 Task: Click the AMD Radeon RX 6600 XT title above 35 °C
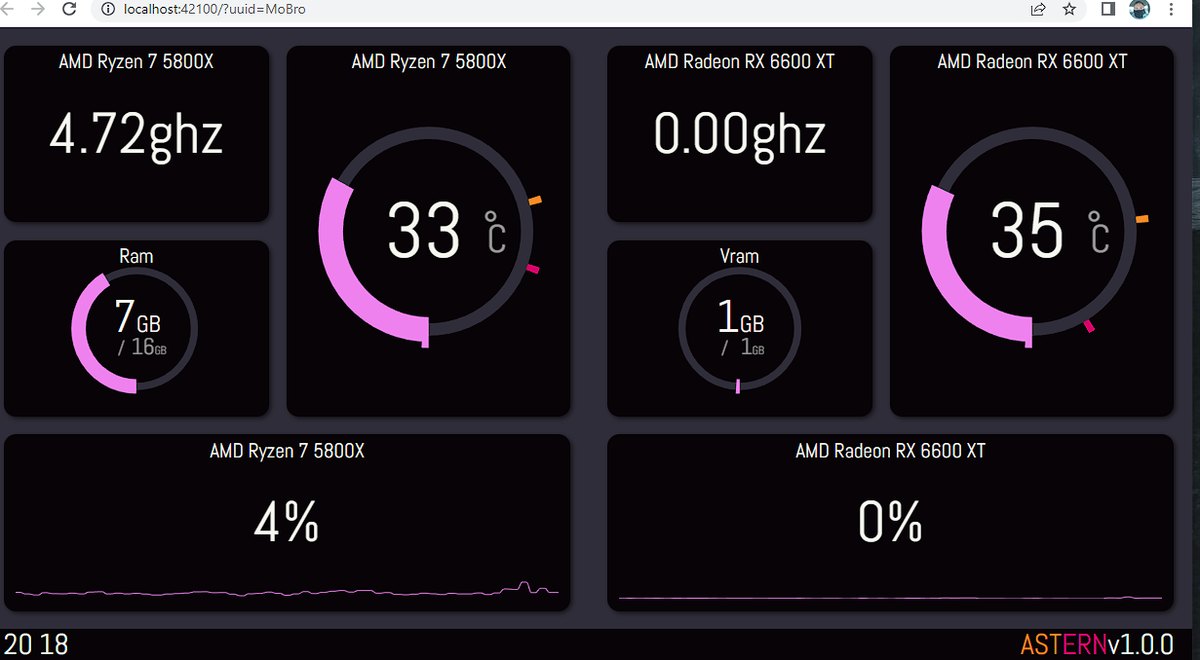click(1032, 61)
